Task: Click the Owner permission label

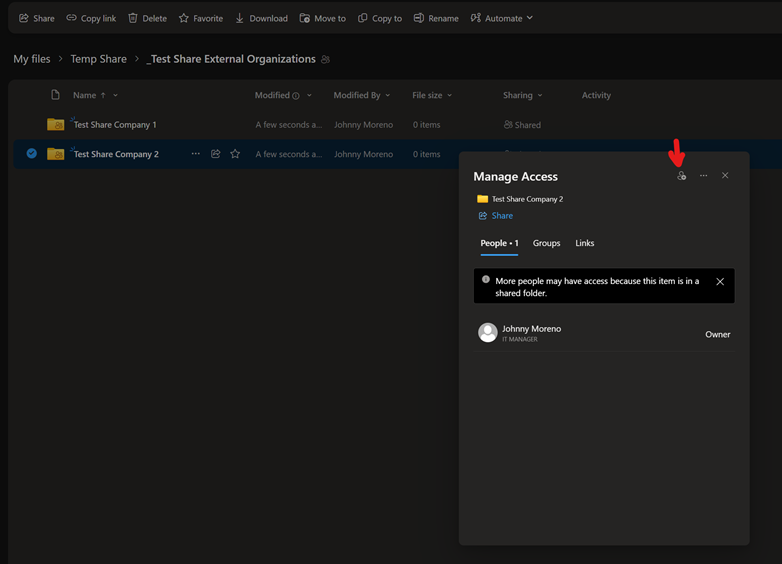Action: click(x=718, y=335)
